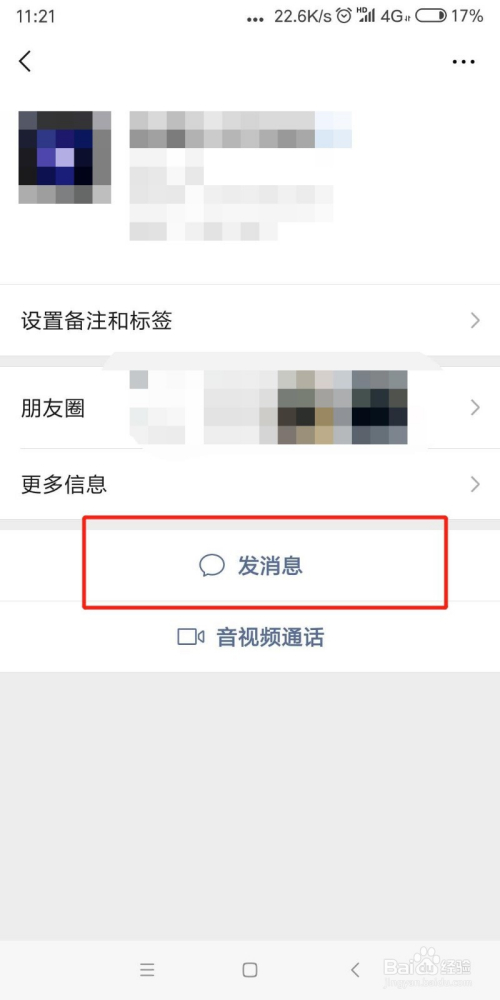Tap the chat bubble icon beside 发消息

click(212, 565)
